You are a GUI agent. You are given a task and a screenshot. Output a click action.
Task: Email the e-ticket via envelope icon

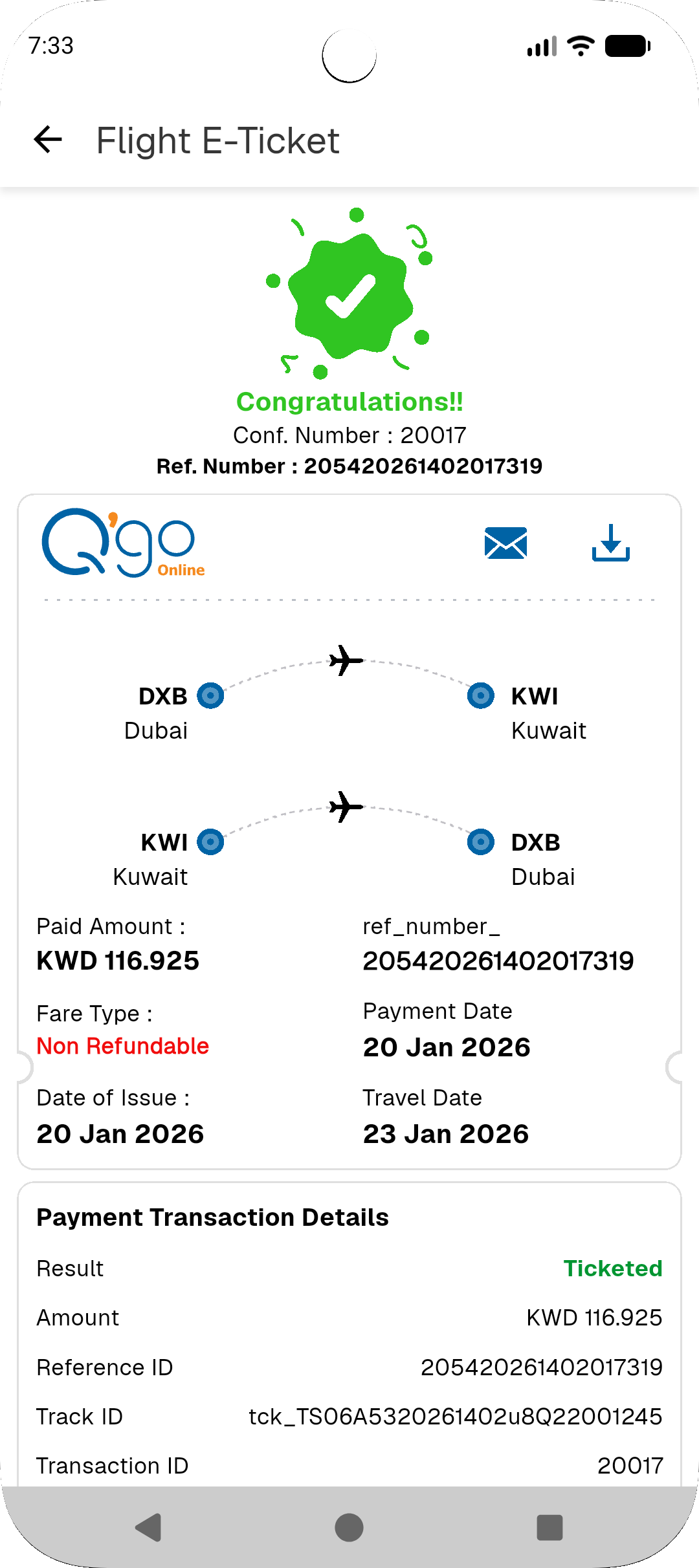505,543
